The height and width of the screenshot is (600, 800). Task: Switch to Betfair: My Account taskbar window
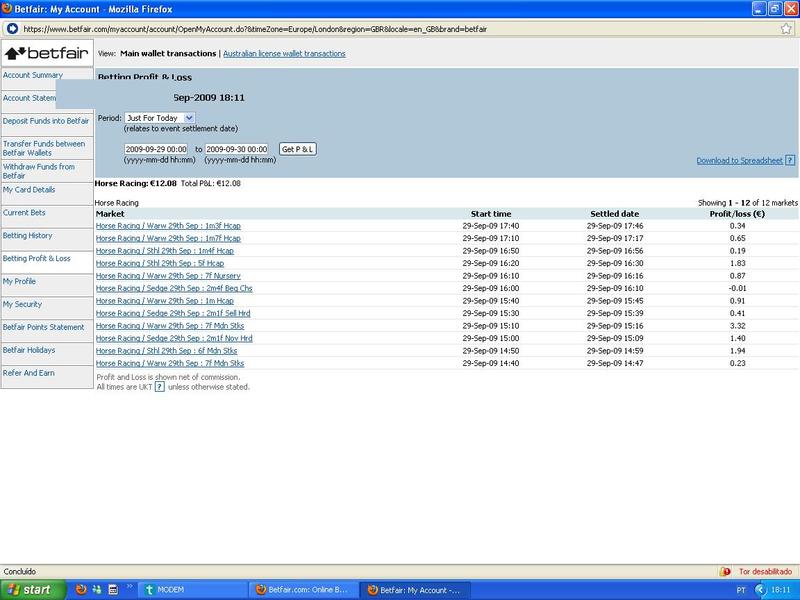coord(415,590)
